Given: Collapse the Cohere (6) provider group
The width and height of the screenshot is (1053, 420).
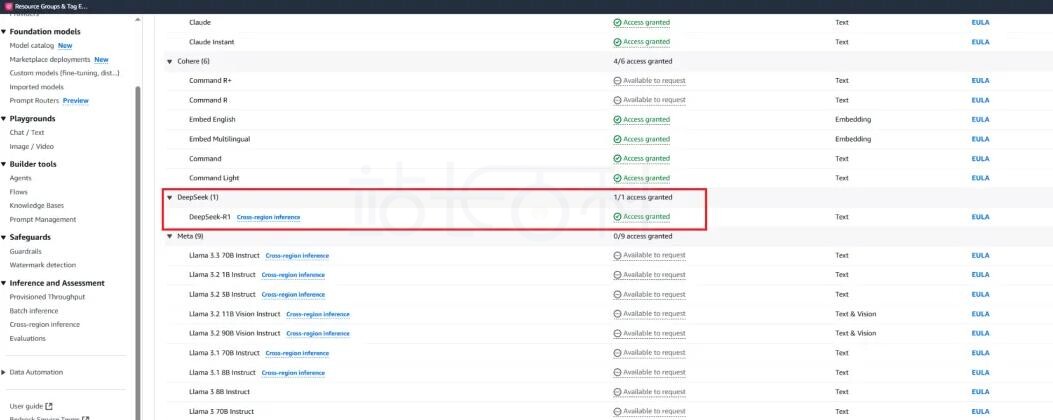Looking at the screenshot, I should (x=170, y=61).
